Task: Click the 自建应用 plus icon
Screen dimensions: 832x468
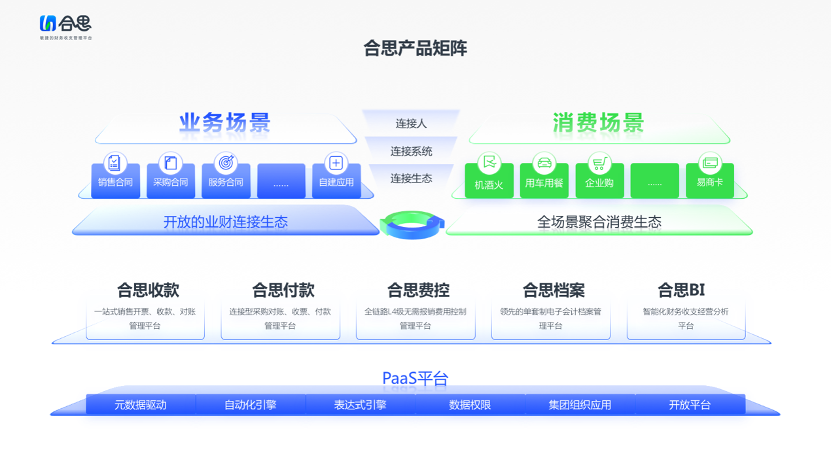Action: pyautogui.click(x=336, y=162)
